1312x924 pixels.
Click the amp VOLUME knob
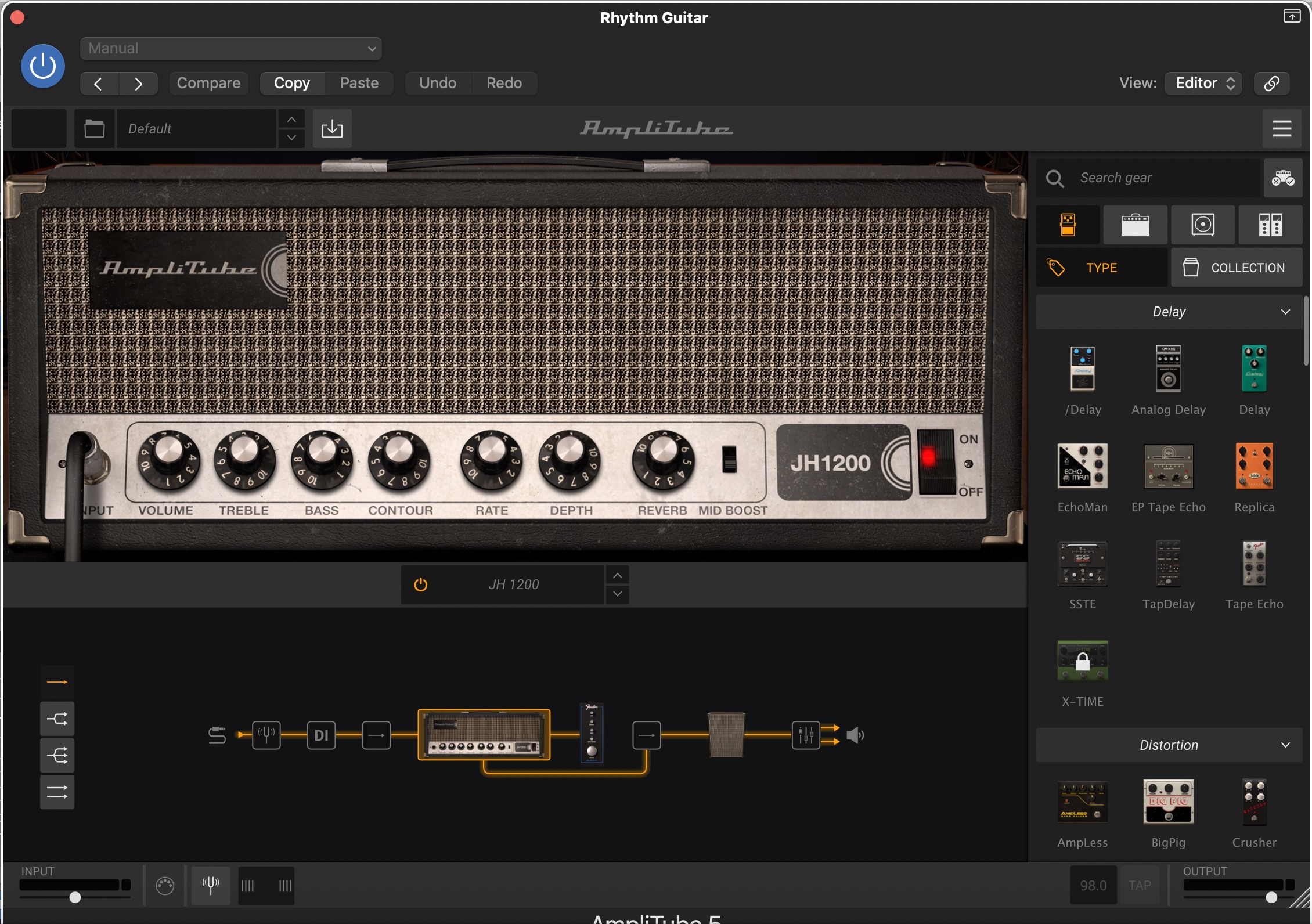168,460
